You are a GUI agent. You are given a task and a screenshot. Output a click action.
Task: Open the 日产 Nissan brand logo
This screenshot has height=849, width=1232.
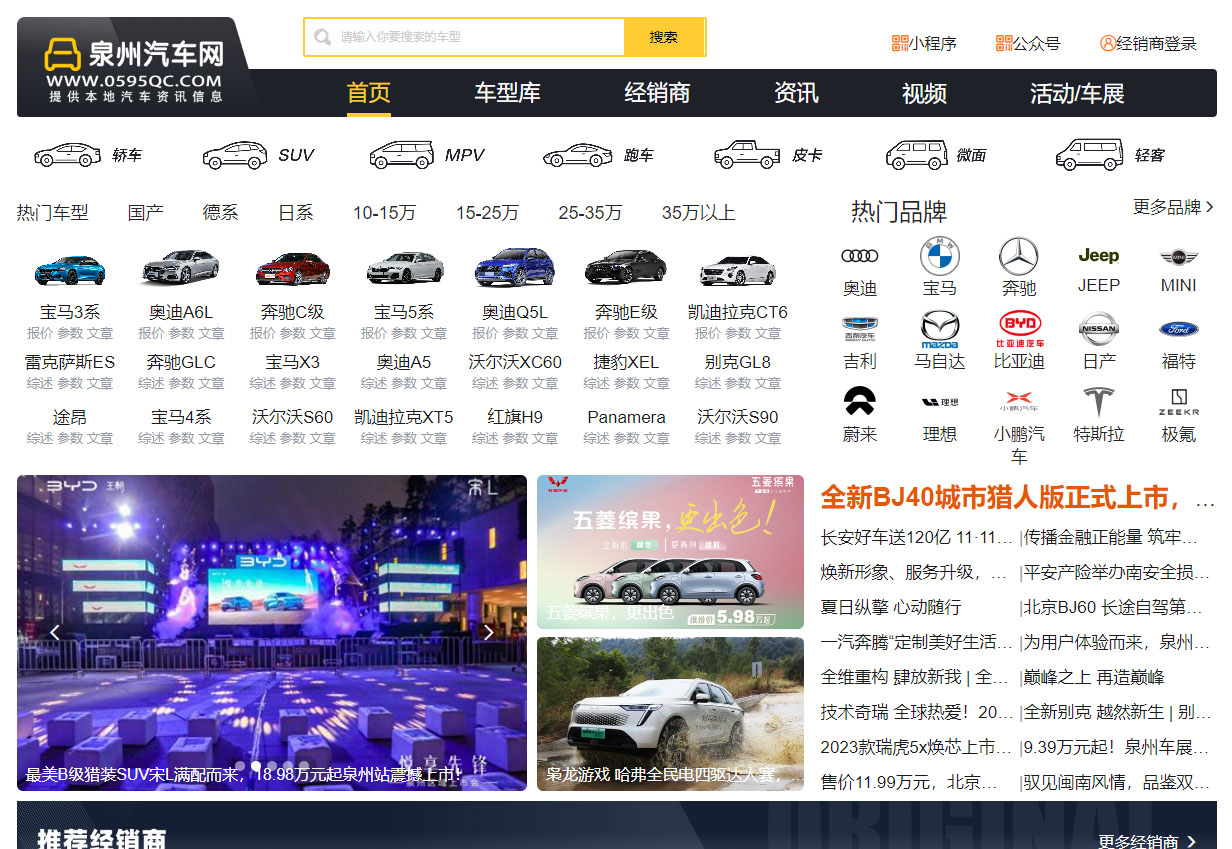(x=1099, y=328)
